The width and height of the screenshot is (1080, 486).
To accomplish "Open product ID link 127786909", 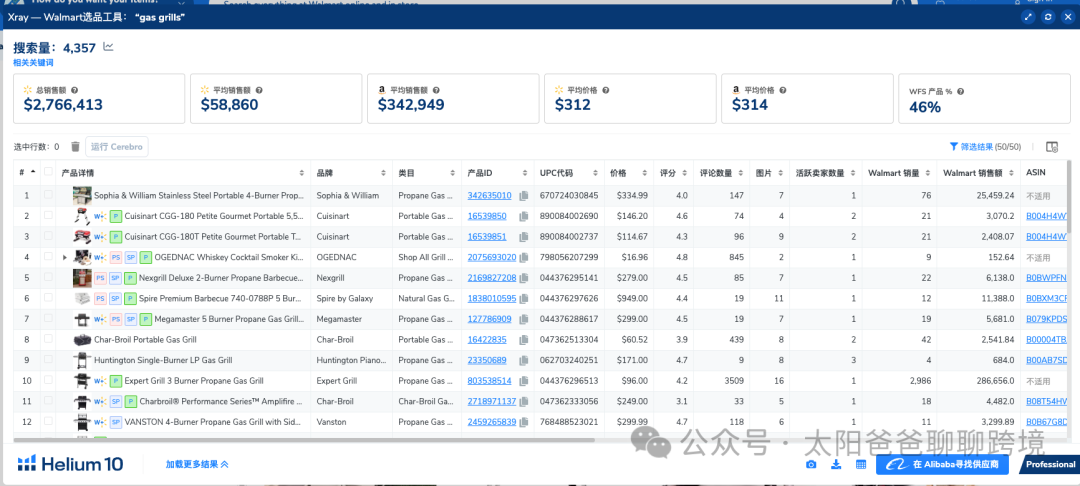I will [x=489, y=319].
